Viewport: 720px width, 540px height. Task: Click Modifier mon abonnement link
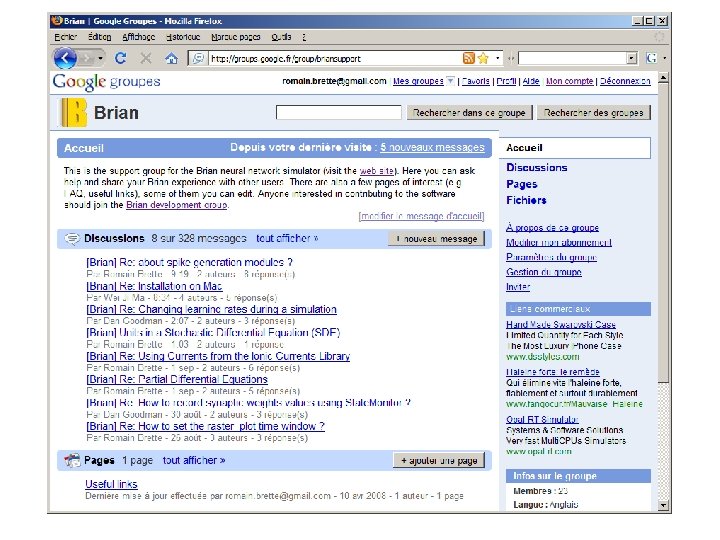559,242
